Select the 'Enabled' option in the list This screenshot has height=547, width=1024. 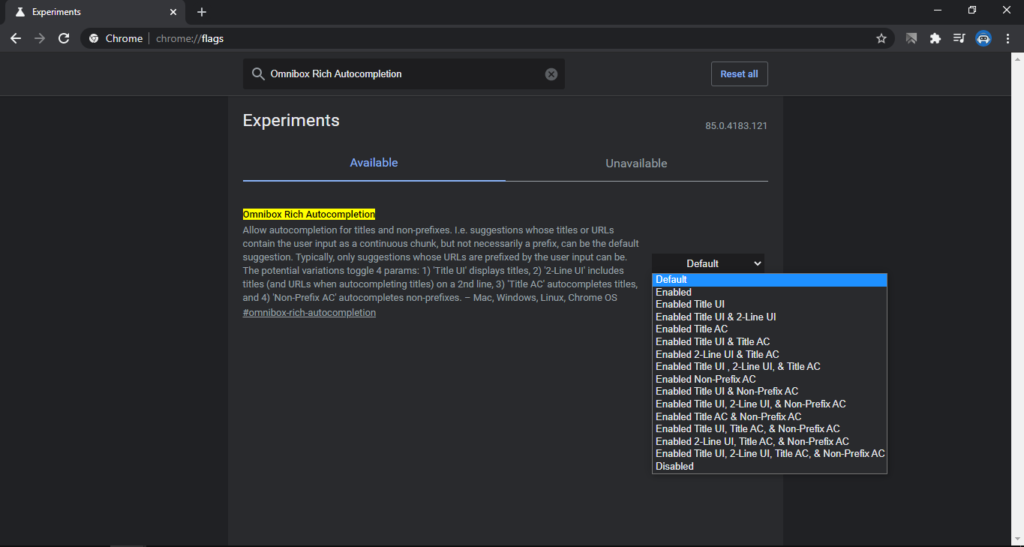673,292
